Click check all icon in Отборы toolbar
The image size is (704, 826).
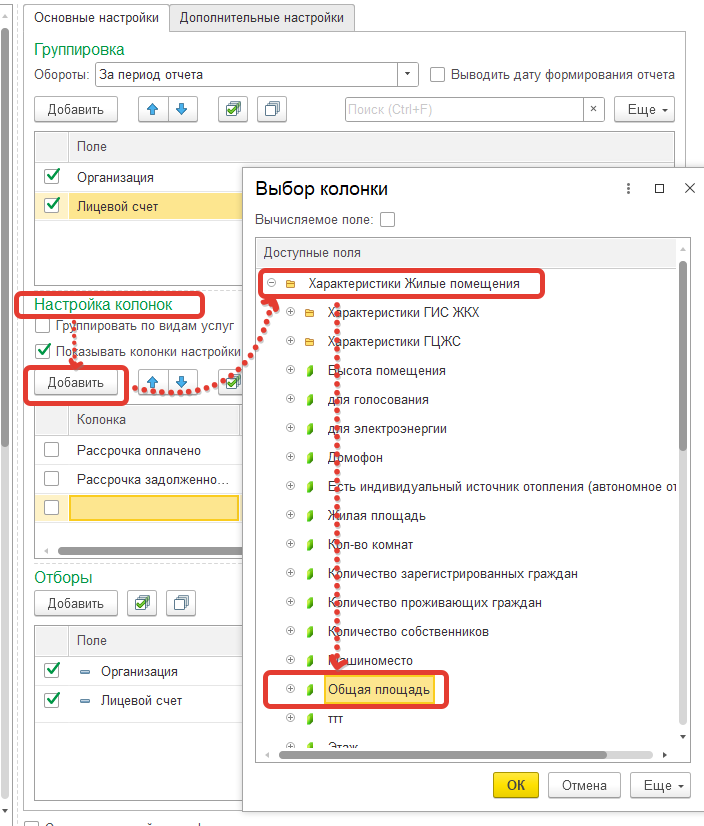pos(144,603)
